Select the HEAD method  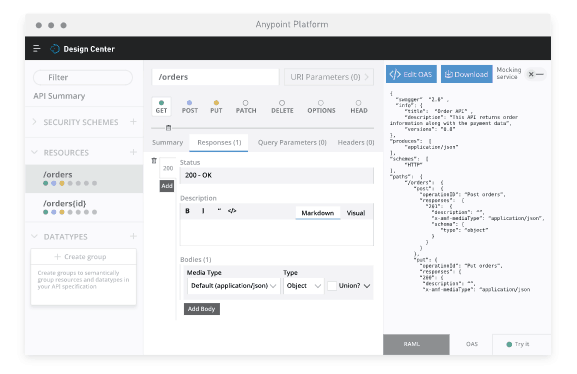tap(359, 106)
